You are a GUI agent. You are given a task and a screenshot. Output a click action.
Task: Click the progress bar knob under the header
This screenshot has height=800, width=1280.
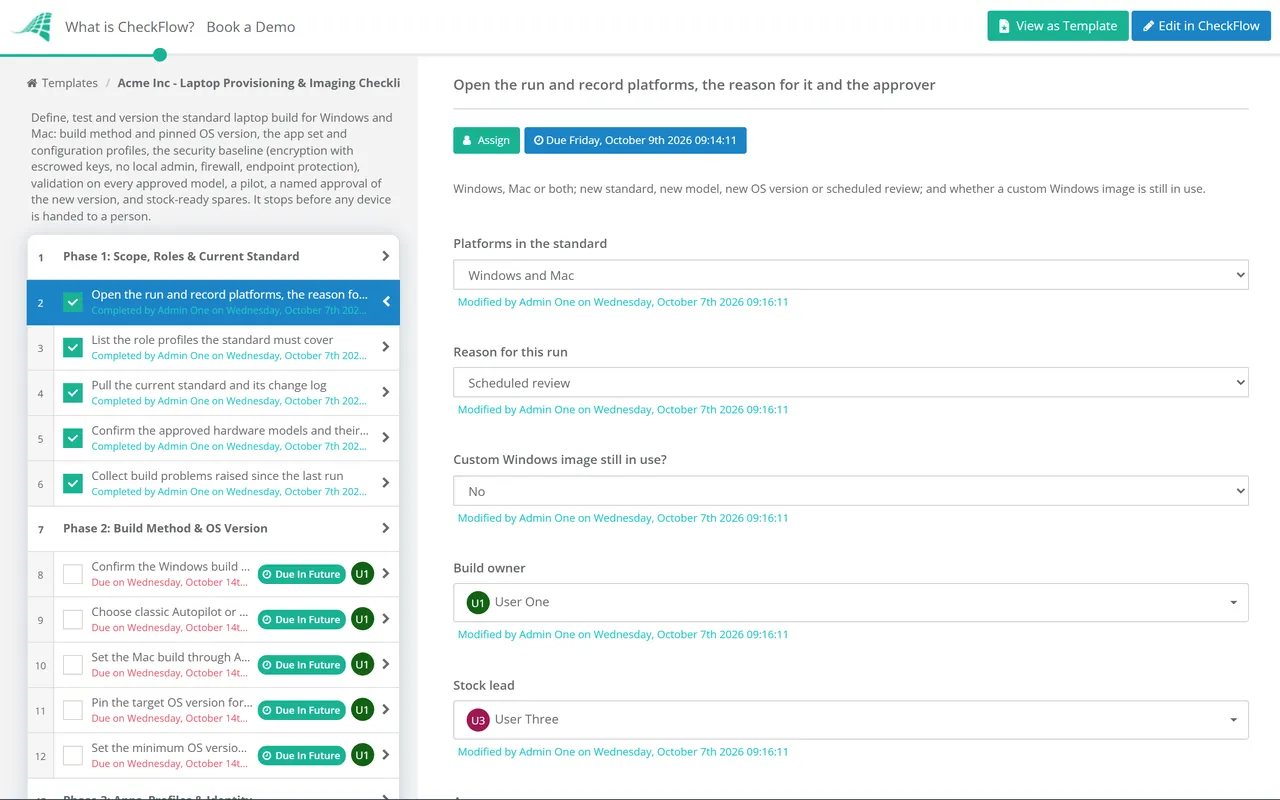pos(160,55)
